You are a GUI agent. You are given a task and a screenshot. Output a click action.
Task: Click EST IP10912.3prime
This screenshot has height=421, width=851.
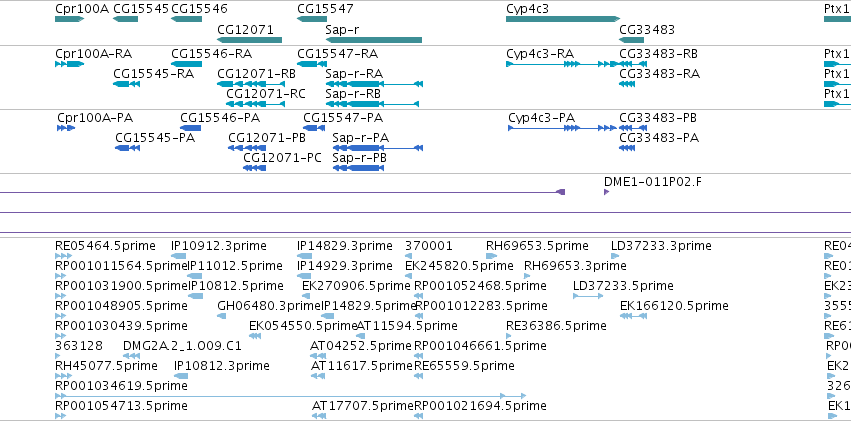coord(179,256)
